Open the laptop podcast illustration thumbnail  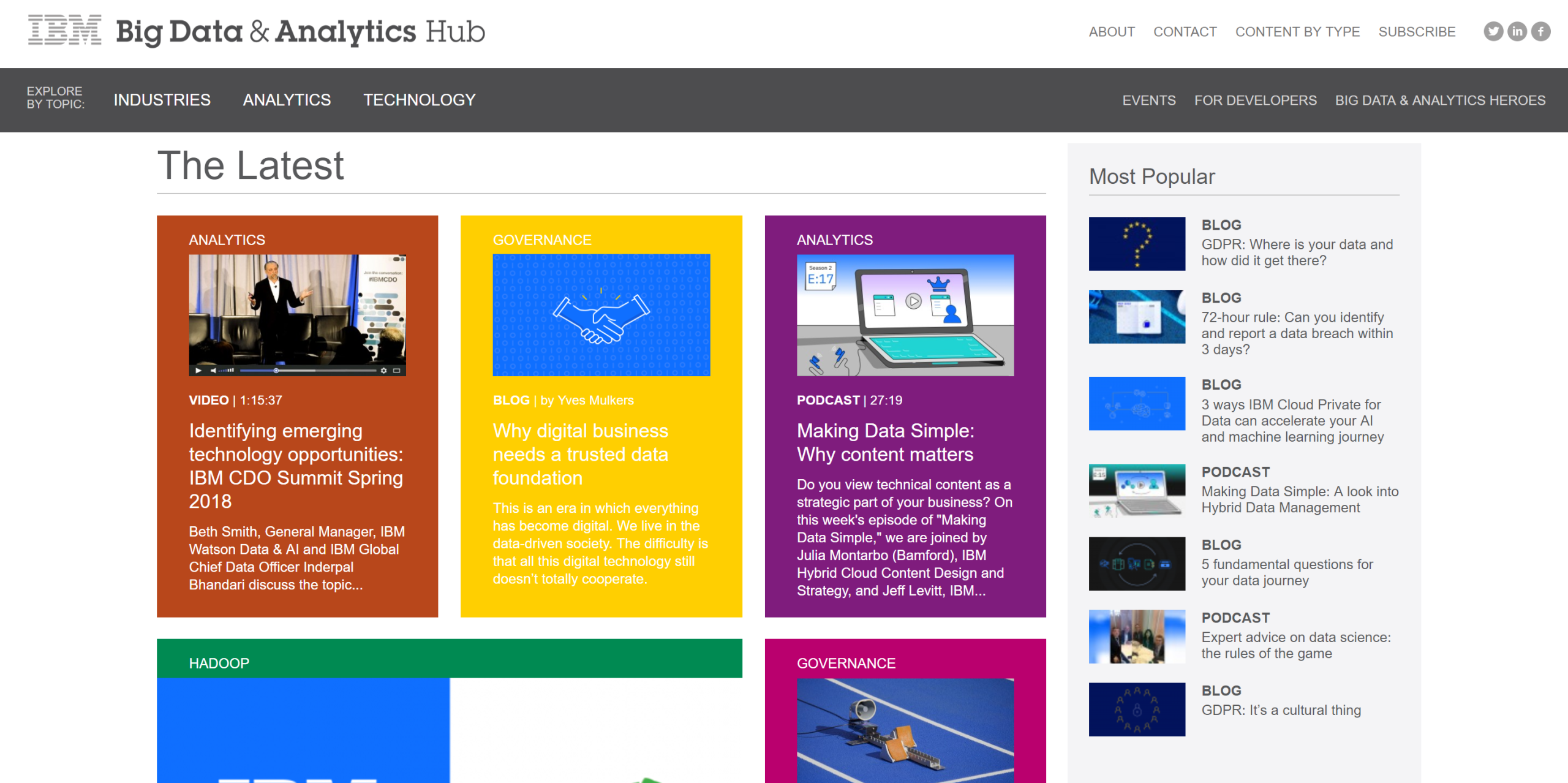point(905,315)
